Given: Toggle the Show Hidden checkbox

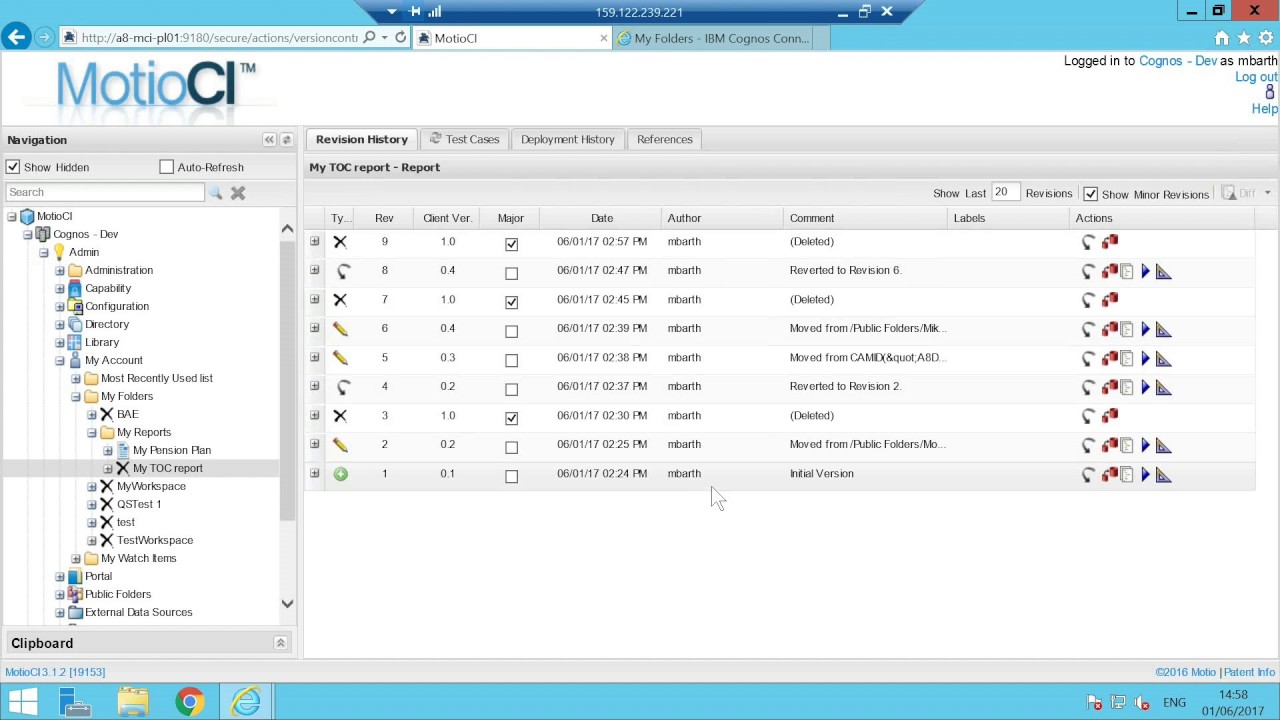Looking at the screenshot, I should 13,167.
